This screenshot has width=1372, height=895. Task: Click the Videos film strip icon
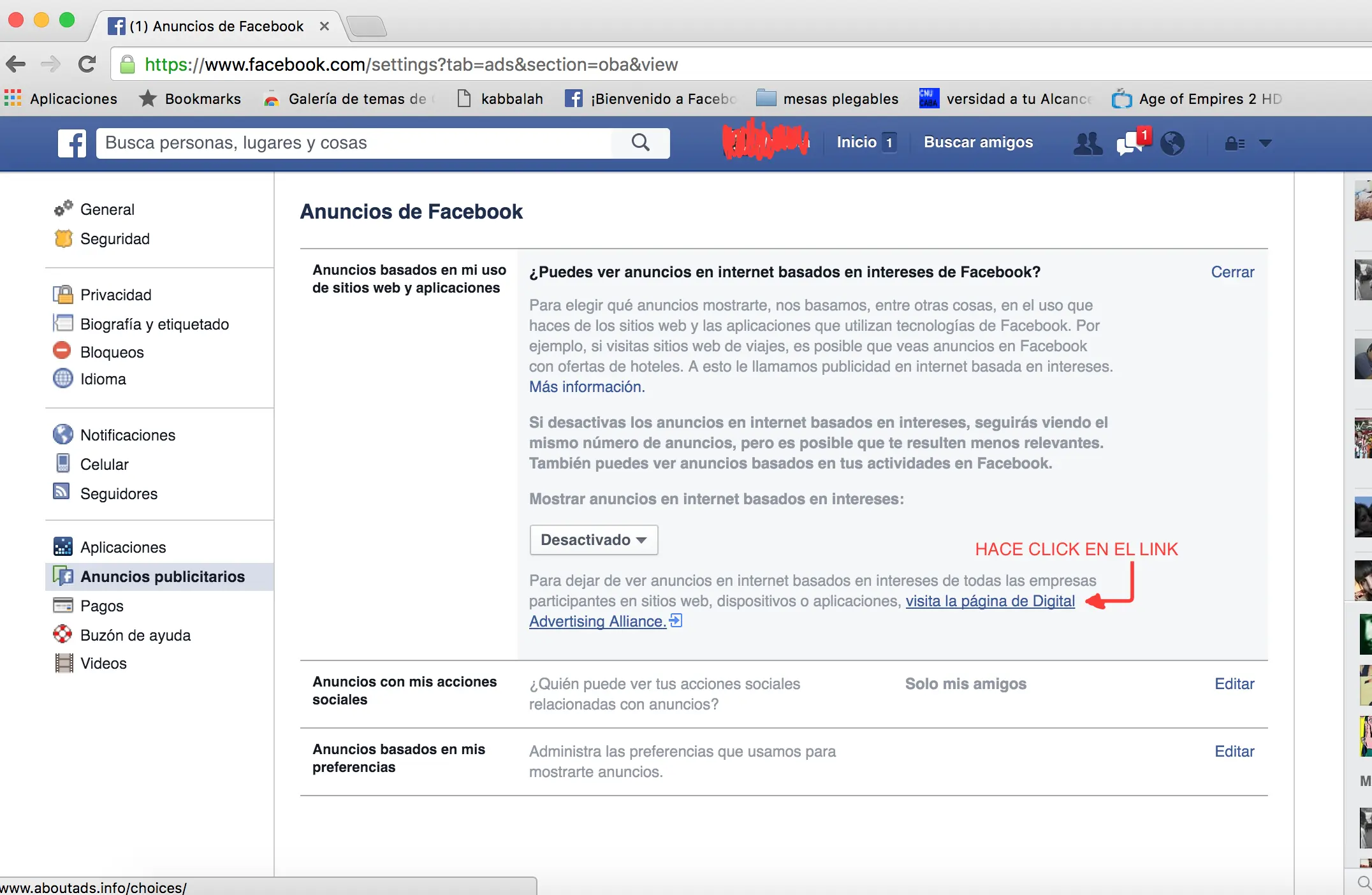[64, 663]
